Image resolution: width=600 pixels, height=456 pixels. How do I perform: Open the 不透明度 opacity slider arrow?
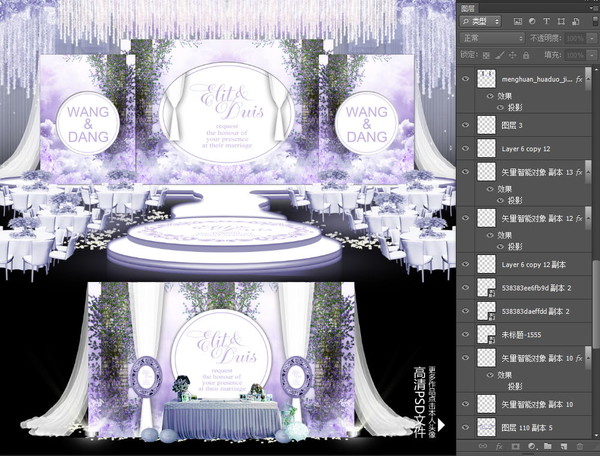click(x=593, y=38)
